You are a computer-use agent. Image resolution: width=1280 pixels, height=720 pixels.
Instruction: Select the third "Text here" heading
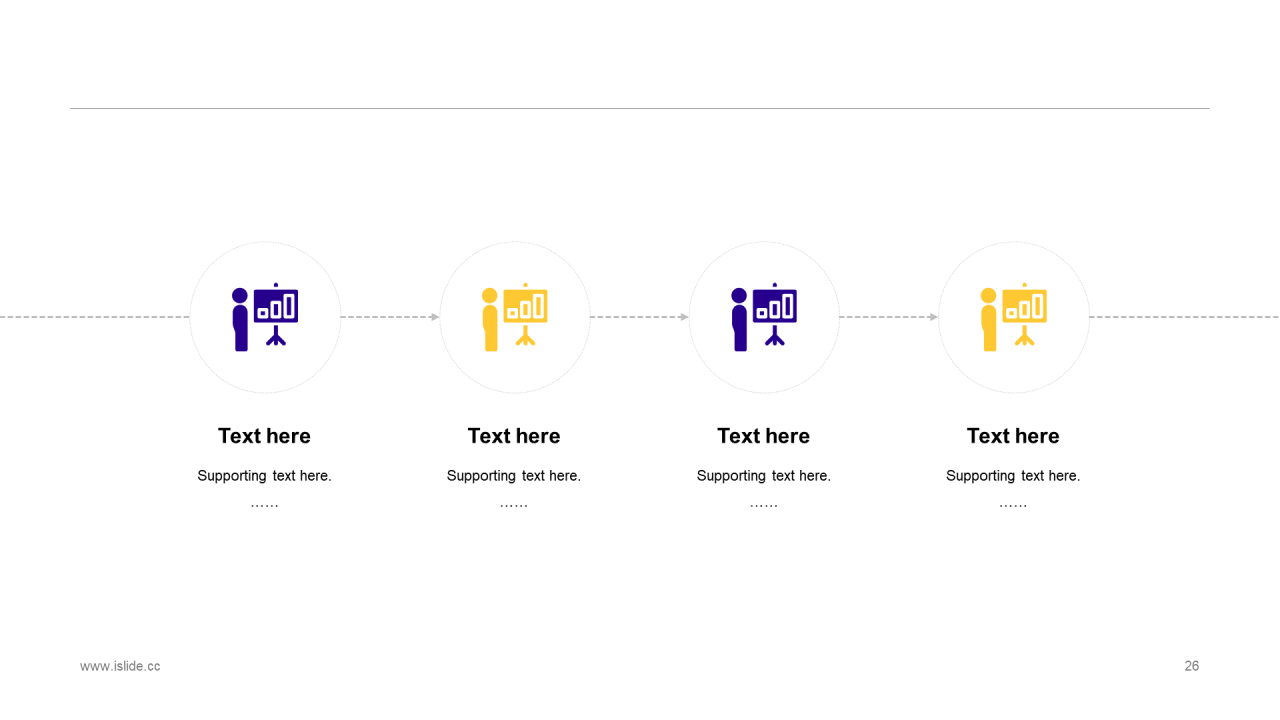point(763,436)
